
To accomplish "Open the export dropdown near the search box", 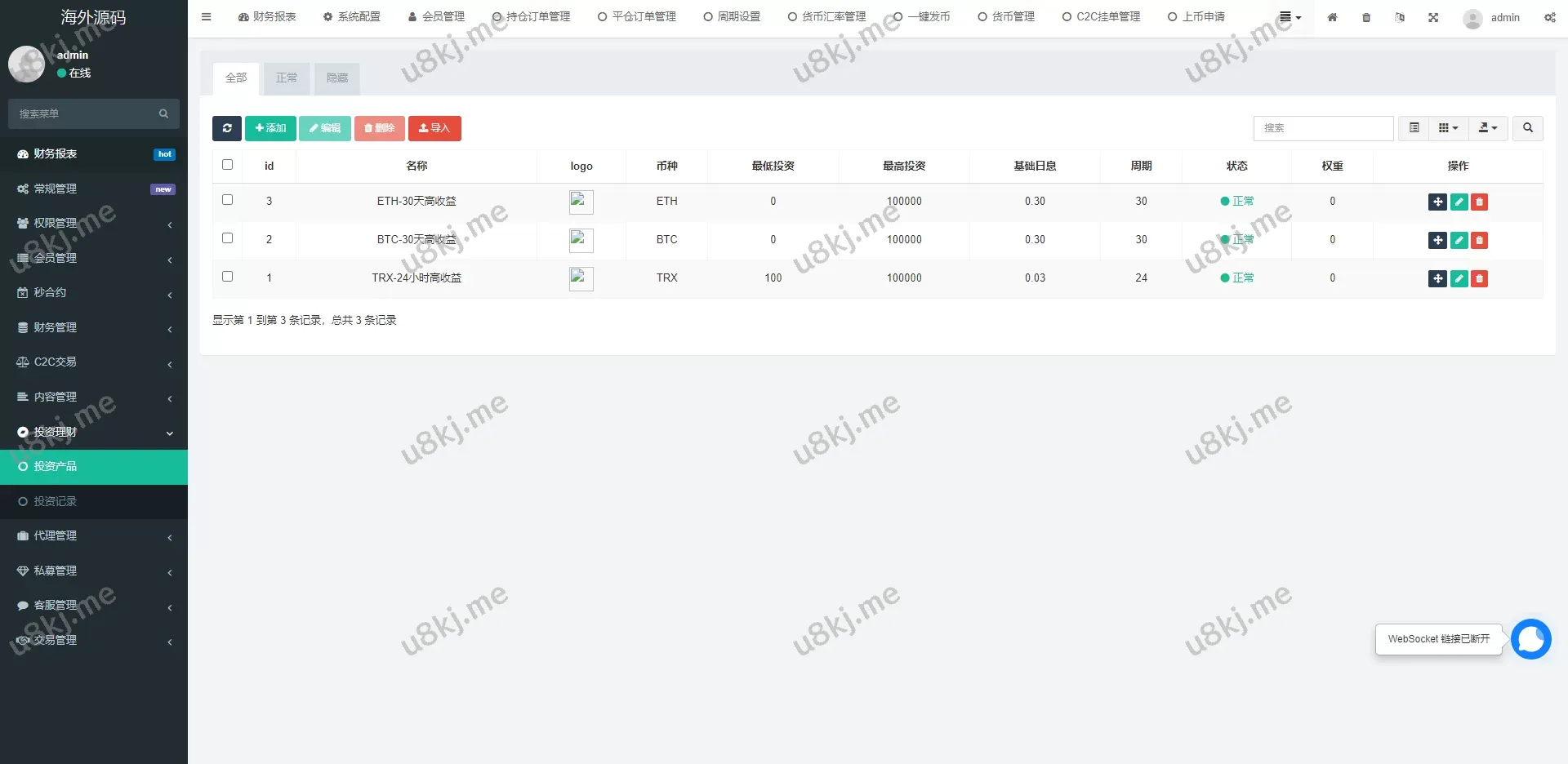I will 1487,128.
